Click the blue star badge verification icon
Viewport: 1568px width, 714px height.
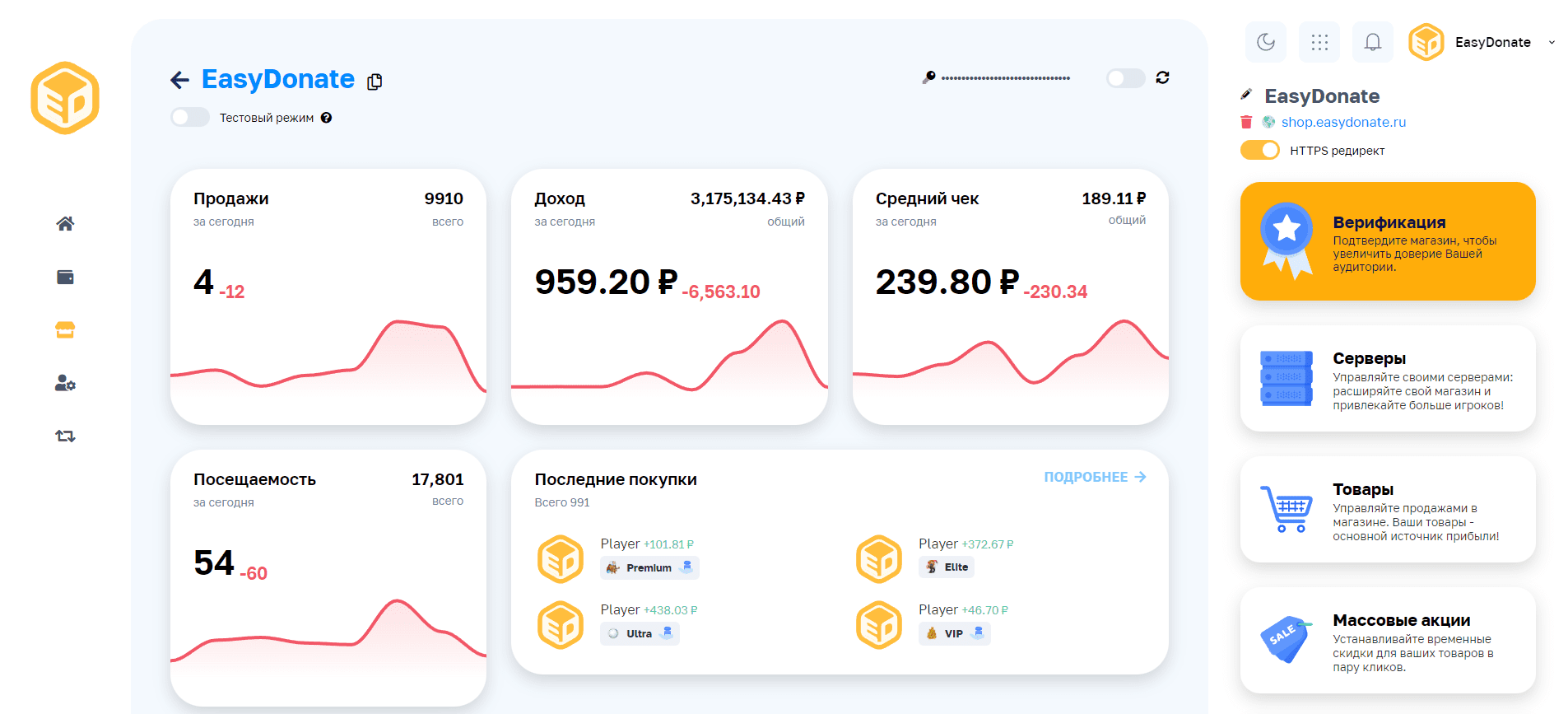pyautogui.click(x=1287, y=240)
